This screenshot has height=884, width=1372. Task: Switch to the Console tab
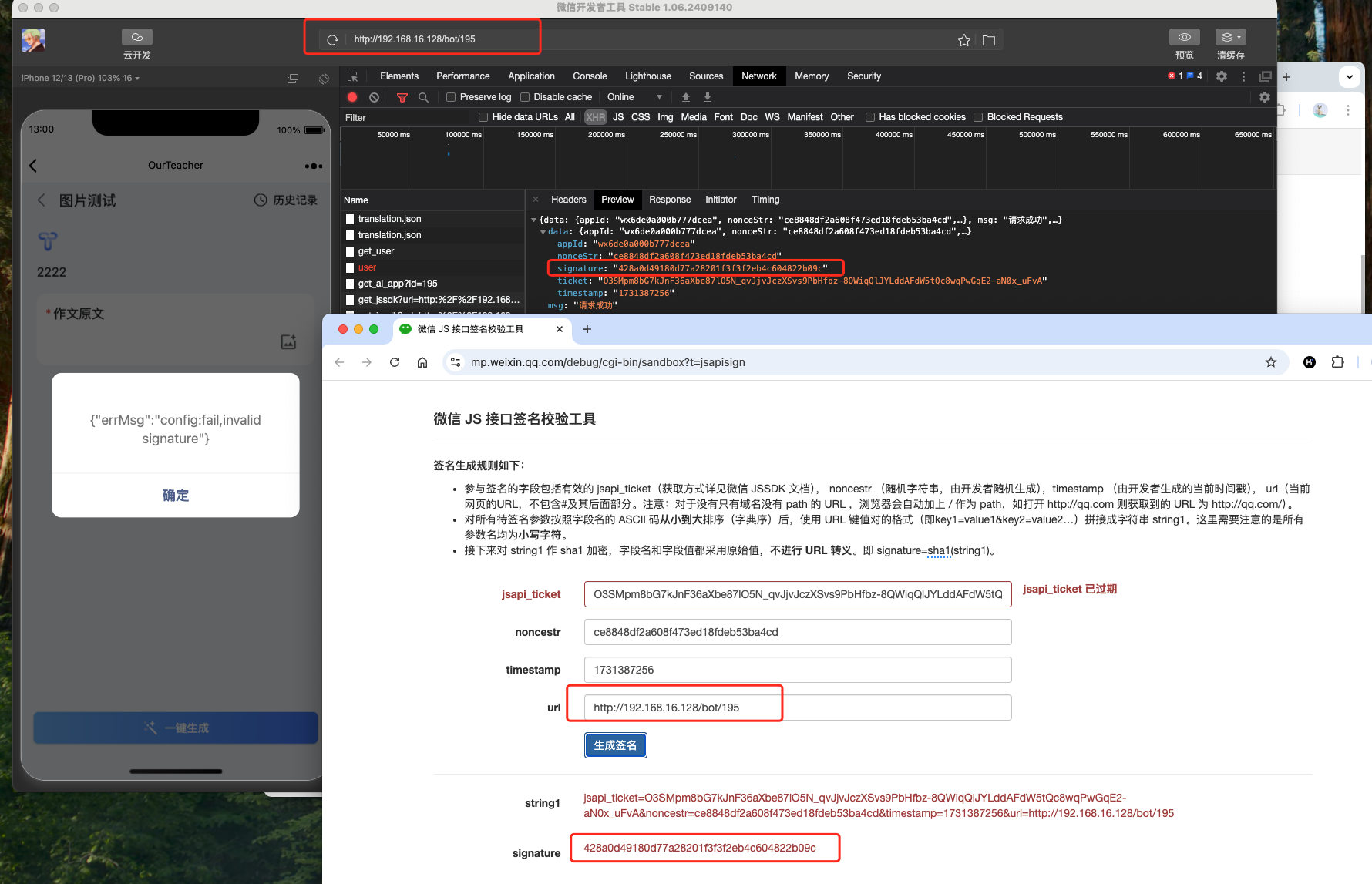pyautogui.click(x=590, y=76)
